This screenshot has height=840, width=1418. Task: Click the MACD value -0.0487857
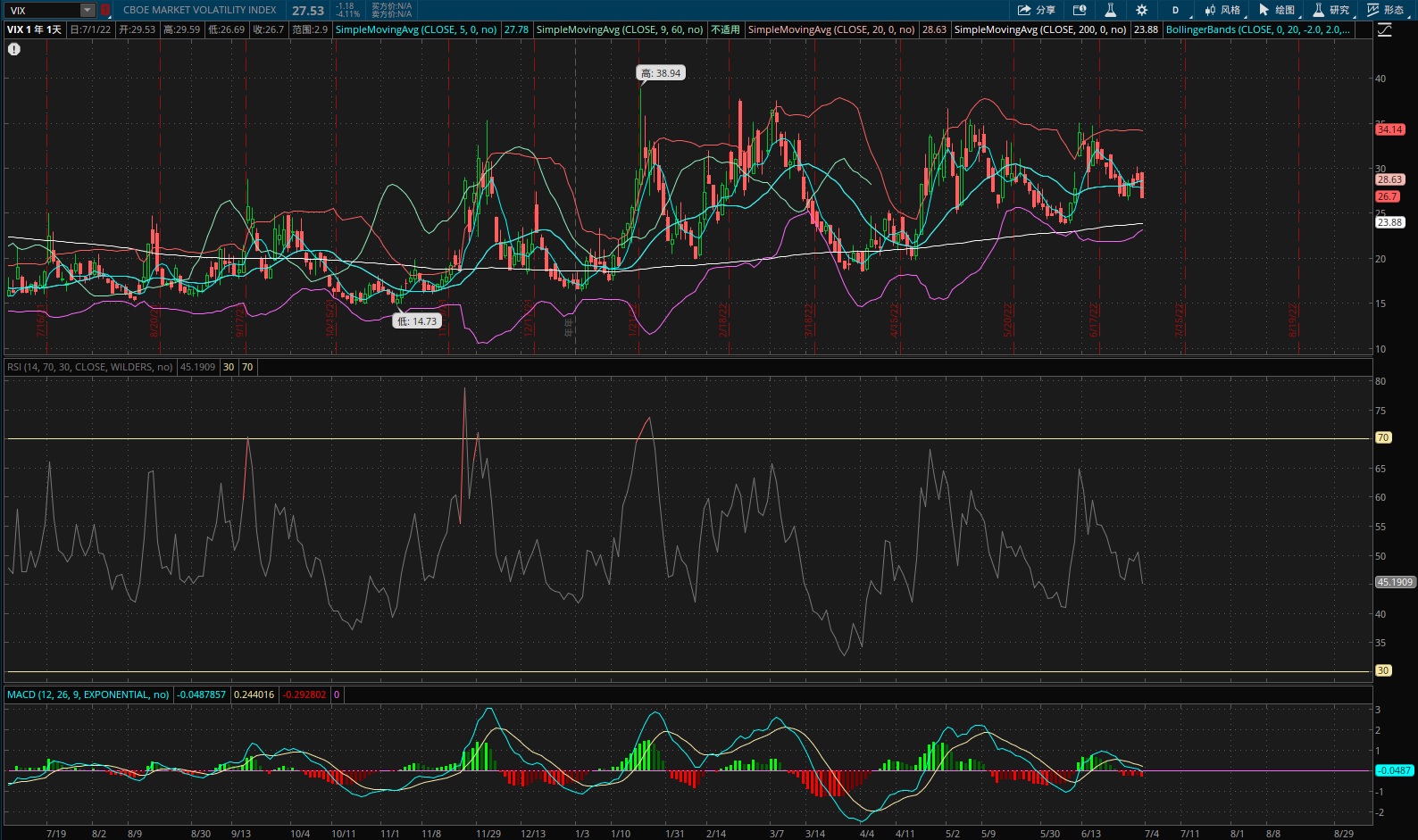click(x=202, y=694)
